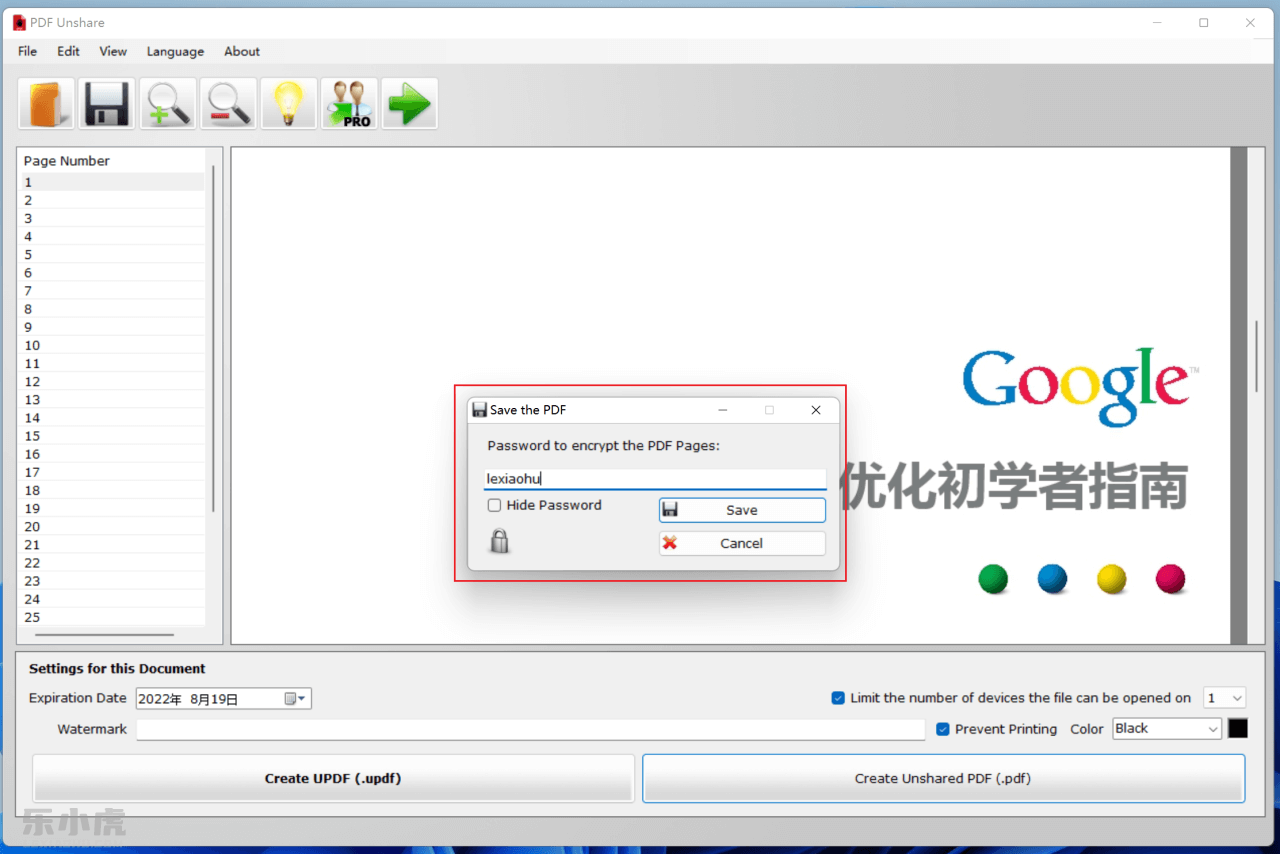Viewport: 1280px width, 854px height.
Task: Select page 2 in the page list
Action: 113,200
